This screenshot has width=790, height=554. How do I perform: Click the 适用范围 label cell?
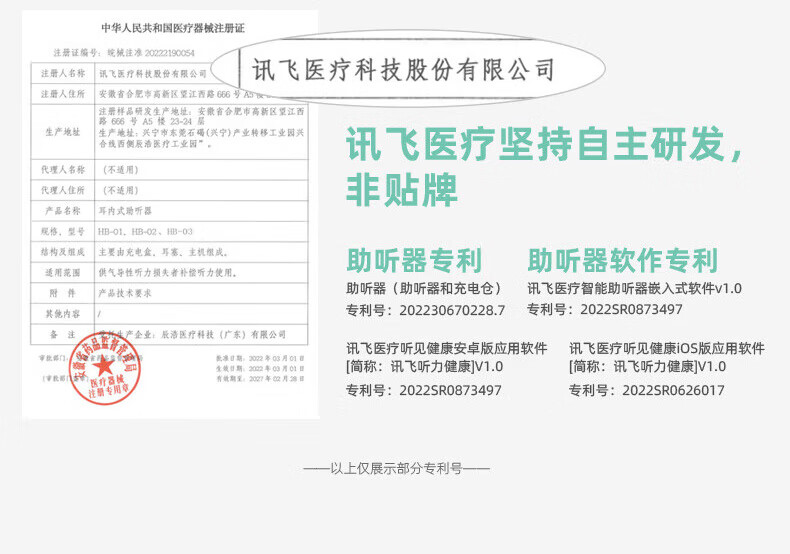pyautogui.click(x=63, y=272)
